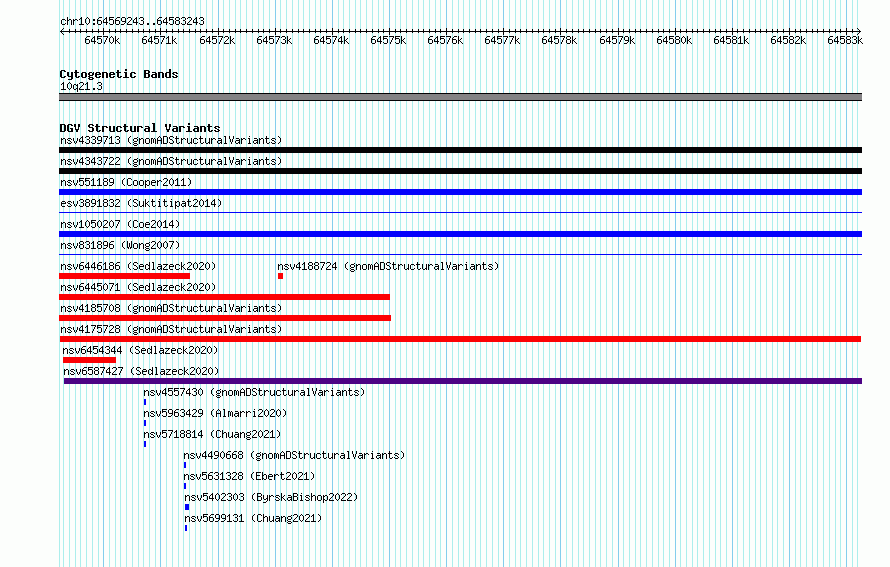Click the short red bar under nsv6454344
Image resolution: width=890 pixels, height=567 pixels.
click(89, 360)
